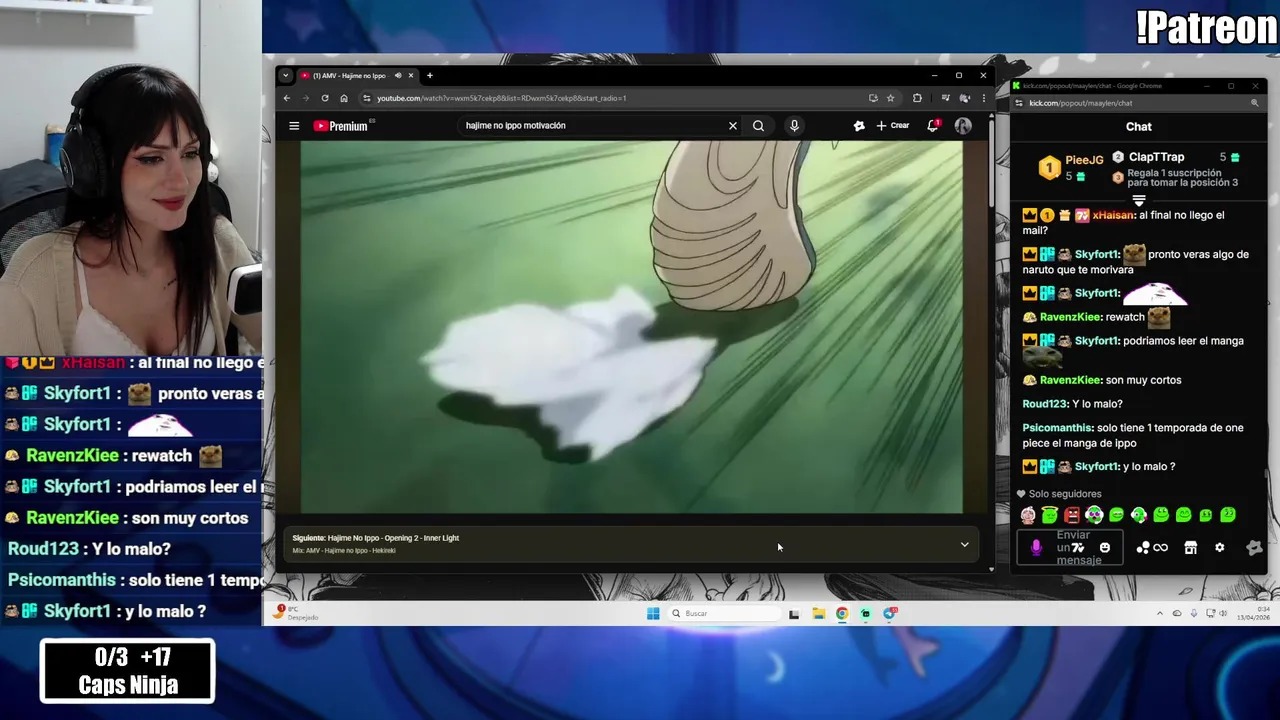Click the Siguiente Opening 2 Inner Light title

coord(393,538)
